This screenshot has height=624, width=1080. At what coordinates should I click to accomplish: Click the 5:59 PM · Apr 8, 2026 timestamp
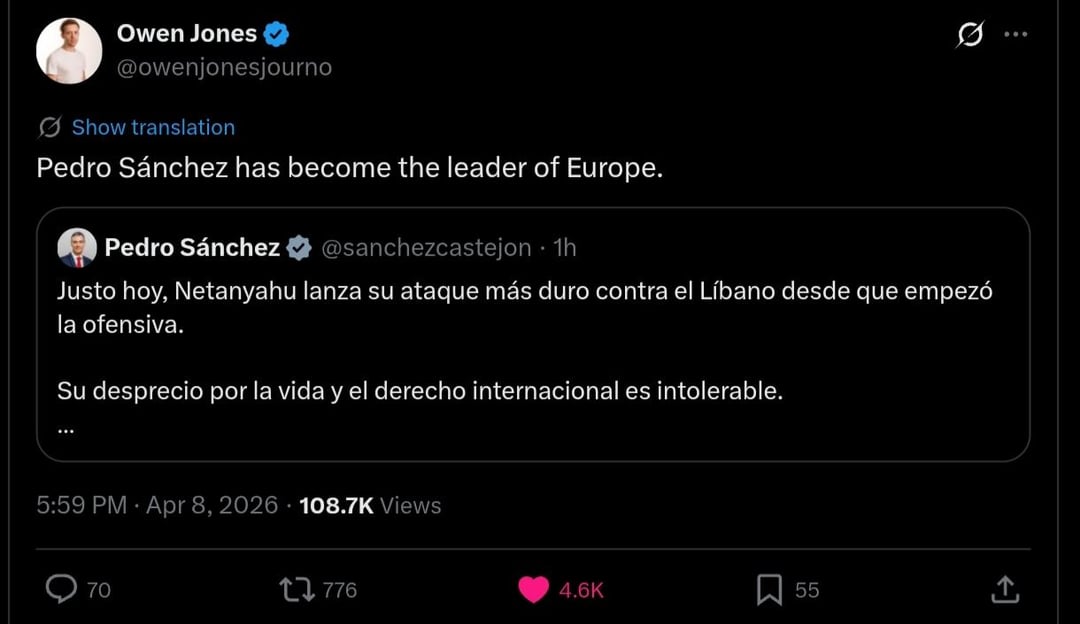(x=157, y=505)
